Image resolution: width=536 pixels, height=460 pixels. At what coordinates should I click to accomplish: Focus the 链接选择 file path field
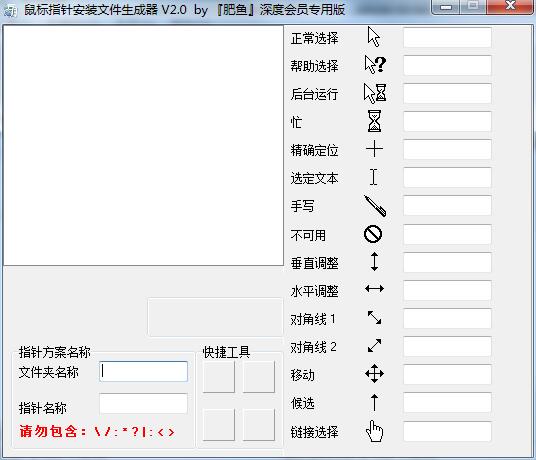click(x=447, y=432)
